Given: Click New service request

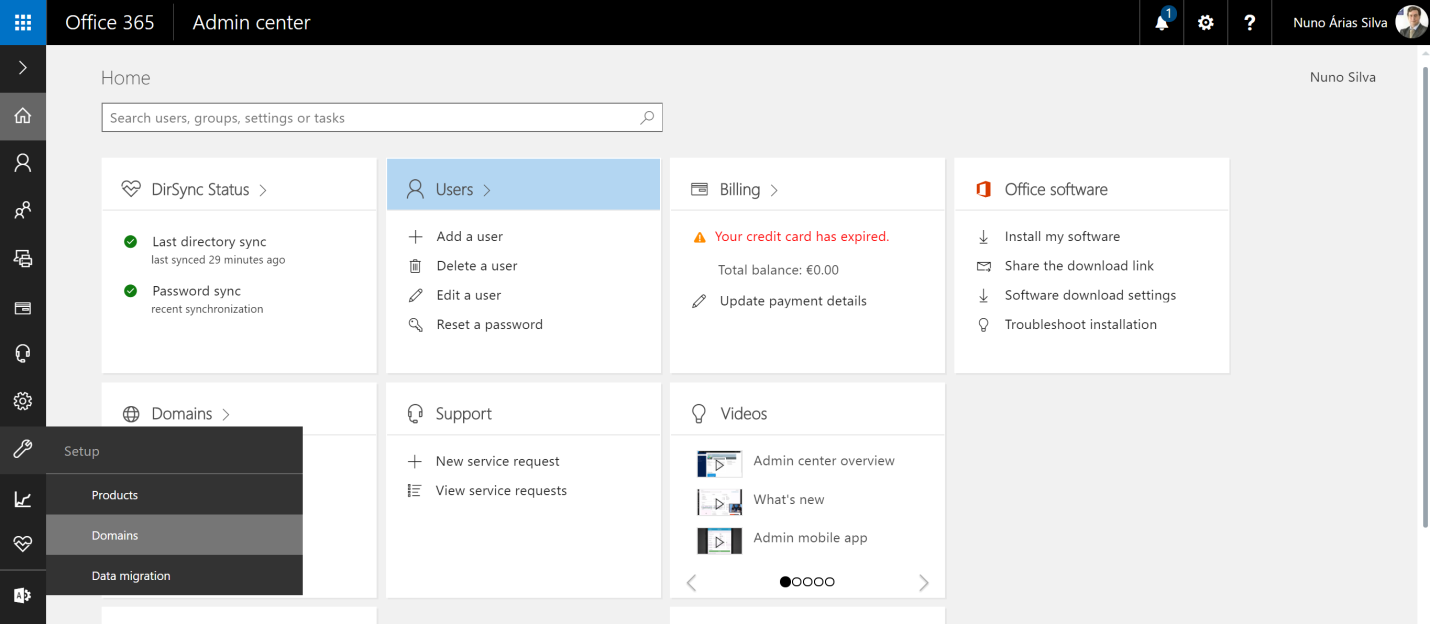Looking at the screenshot, I should tap(497, 461).
